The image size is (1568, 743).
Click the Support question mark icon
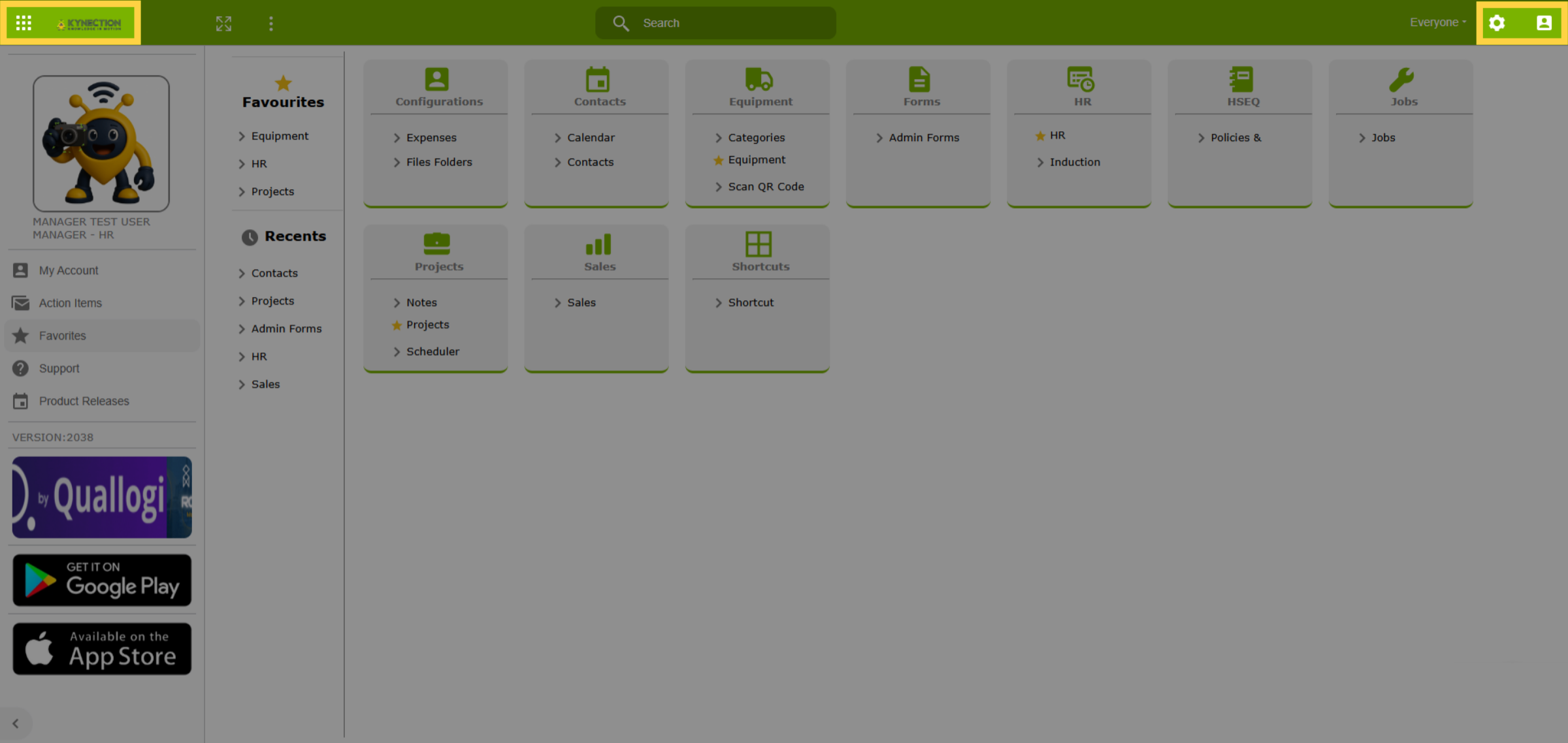pos(20,368)
